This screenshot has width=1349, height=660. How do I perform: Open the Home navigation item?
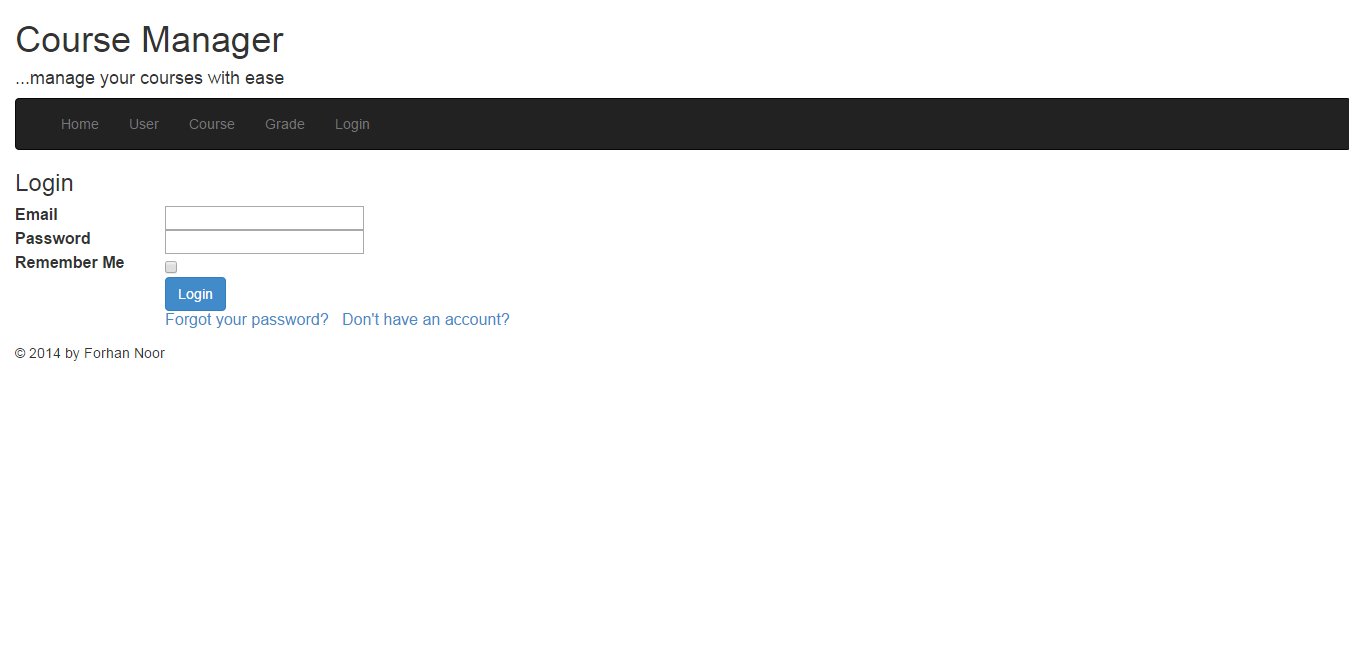pos(79,124)
